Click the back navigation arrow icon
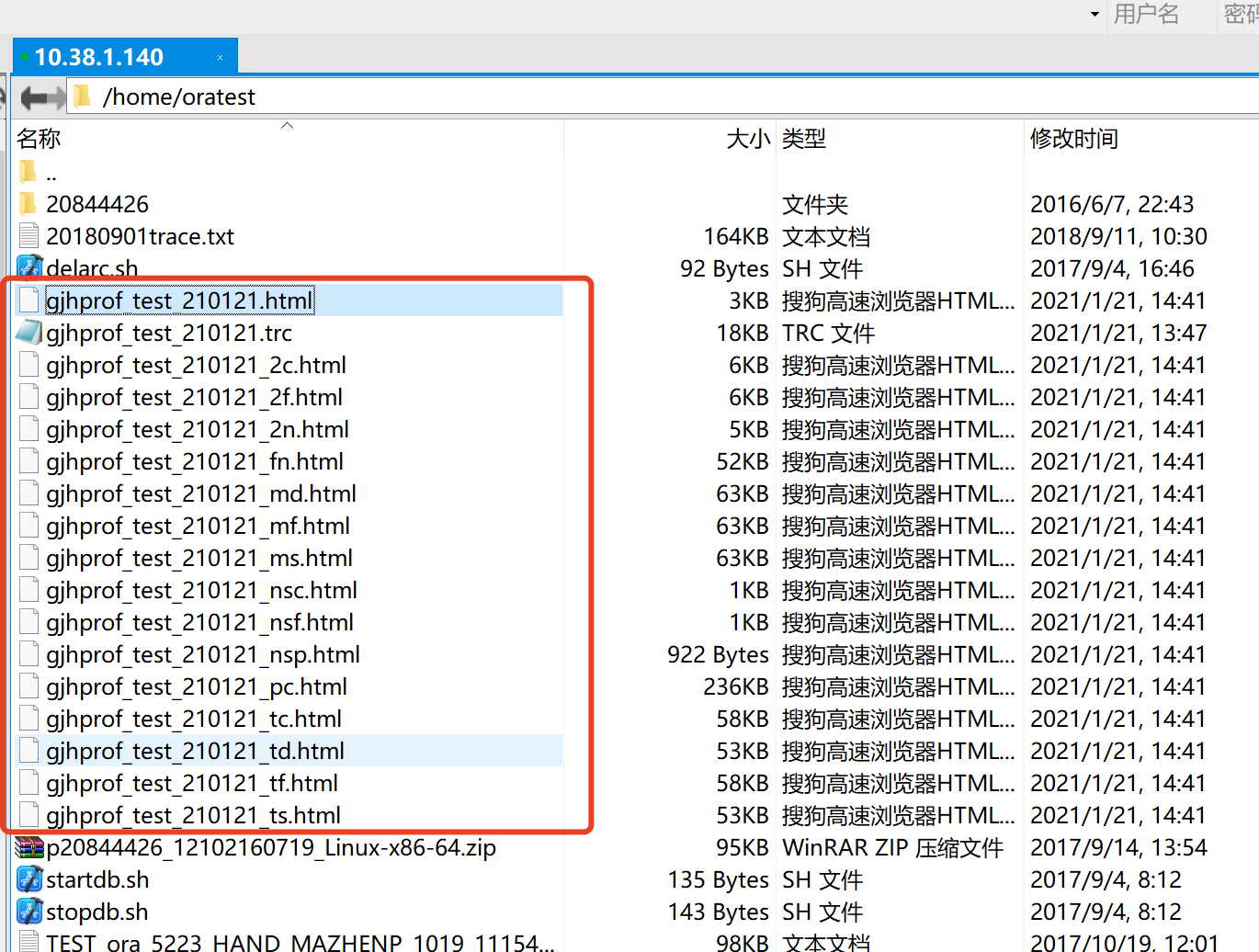Image resolution: width=1259 pixels, height=952 pixels. point(34,97)
